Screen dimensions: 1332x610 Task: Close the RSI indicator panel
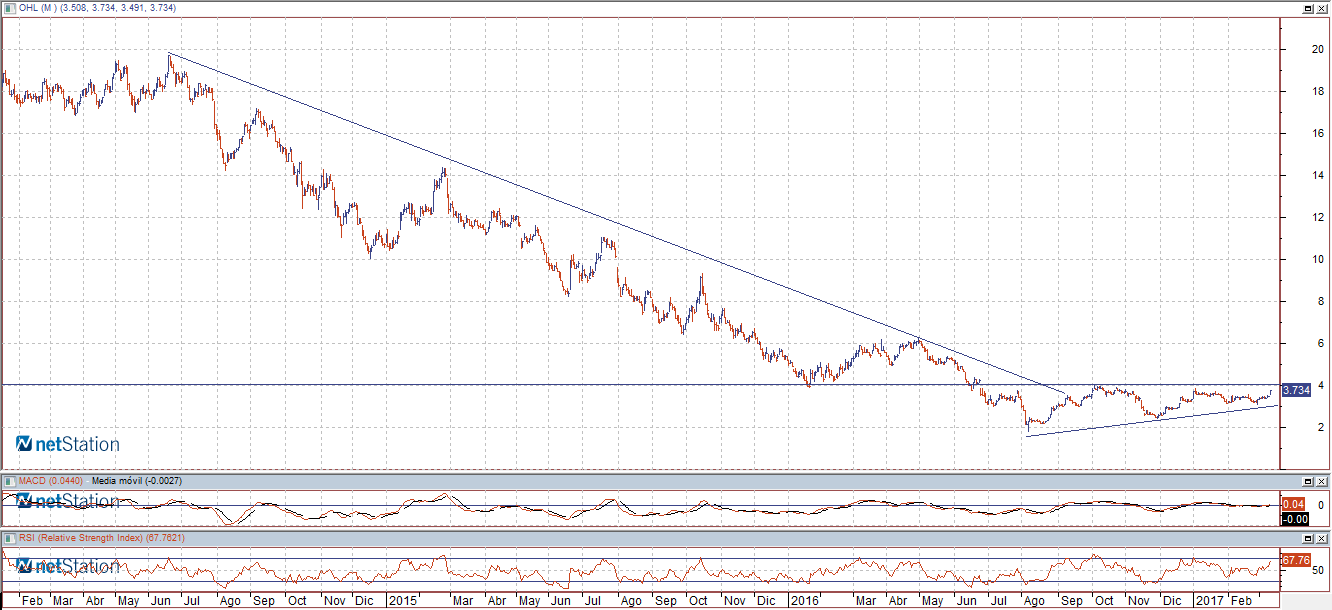click(1322, 538)
